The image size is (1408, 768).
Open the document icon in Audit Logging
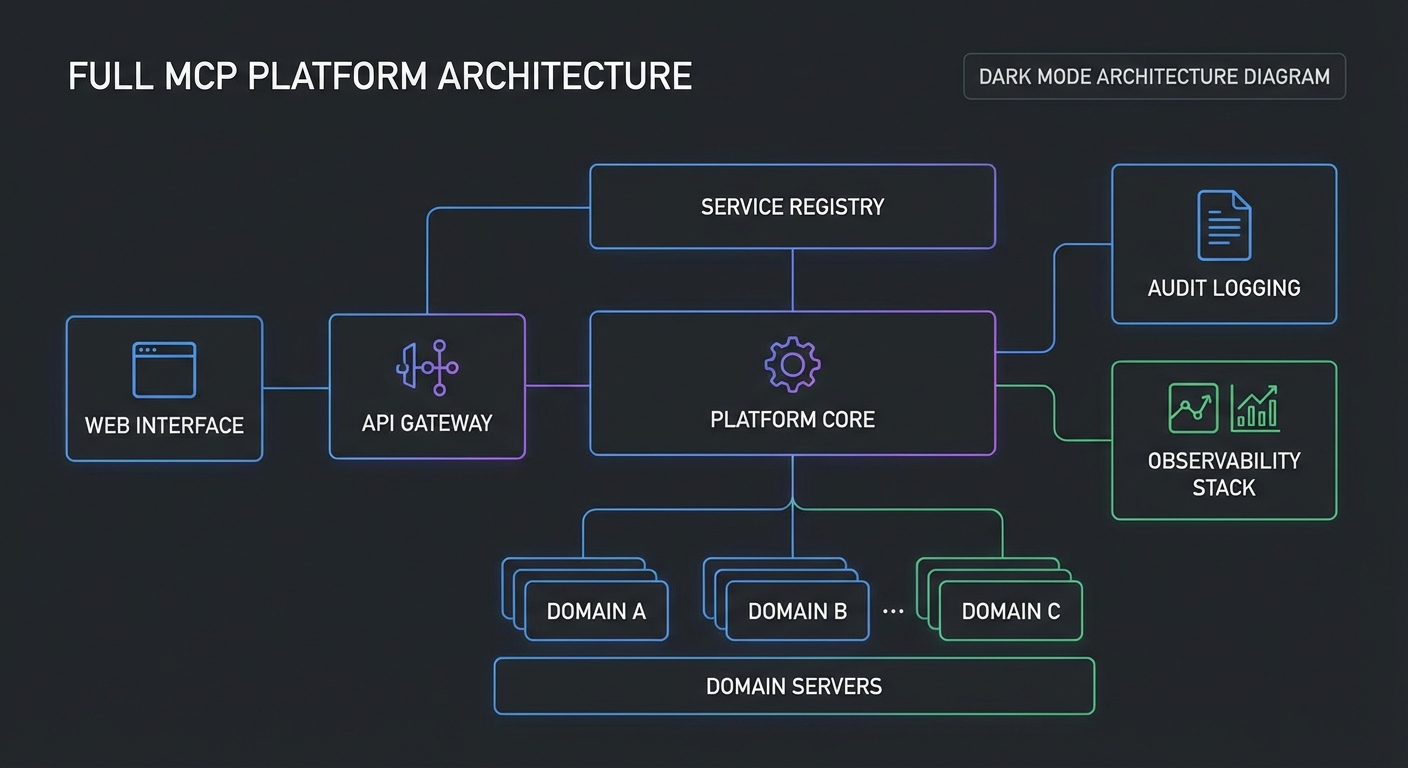pyautogui.click(x=1224, y=225)
